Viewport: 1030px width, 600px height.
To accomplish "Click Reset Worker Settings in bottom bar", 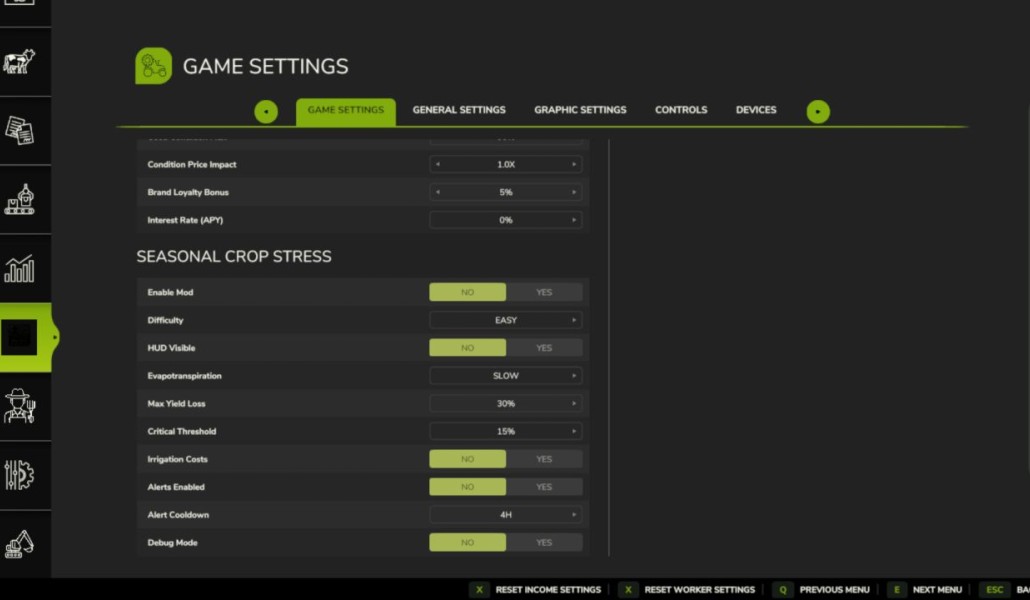I will (700, 589).
